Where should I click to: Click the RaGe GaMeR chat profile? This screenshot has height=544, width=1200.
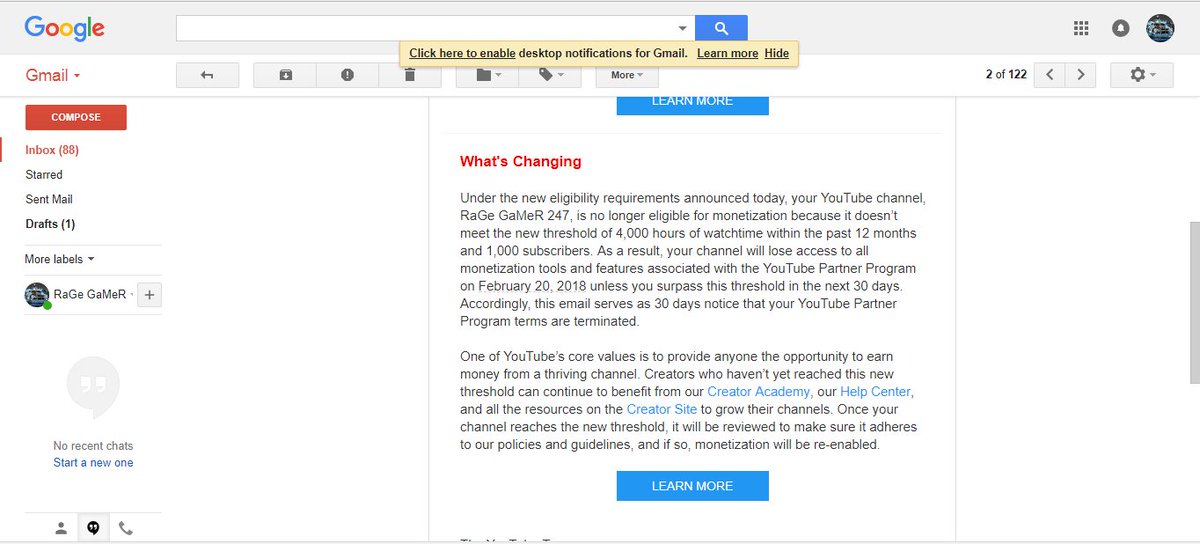(78, 295)
